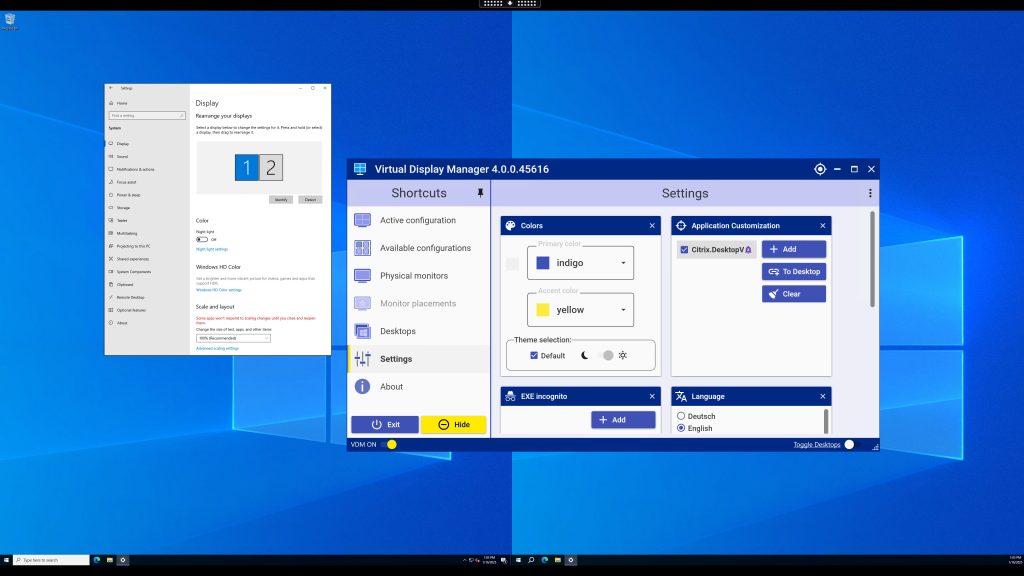Click the incognito icon on the EXE incognito panel
The image size is (1024, 576).
pyautogui.click(x=512, y=395)
